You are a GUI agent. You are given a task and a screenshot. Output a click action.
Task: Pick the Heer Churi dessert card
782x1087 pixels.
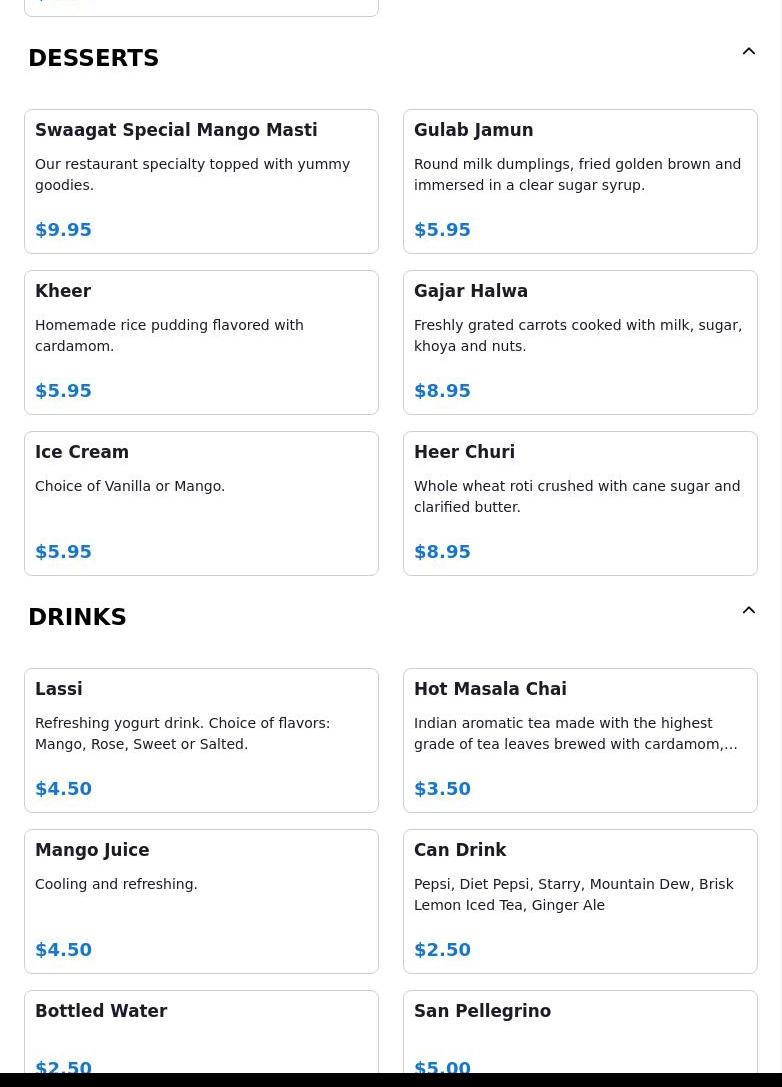coord(580,503)
